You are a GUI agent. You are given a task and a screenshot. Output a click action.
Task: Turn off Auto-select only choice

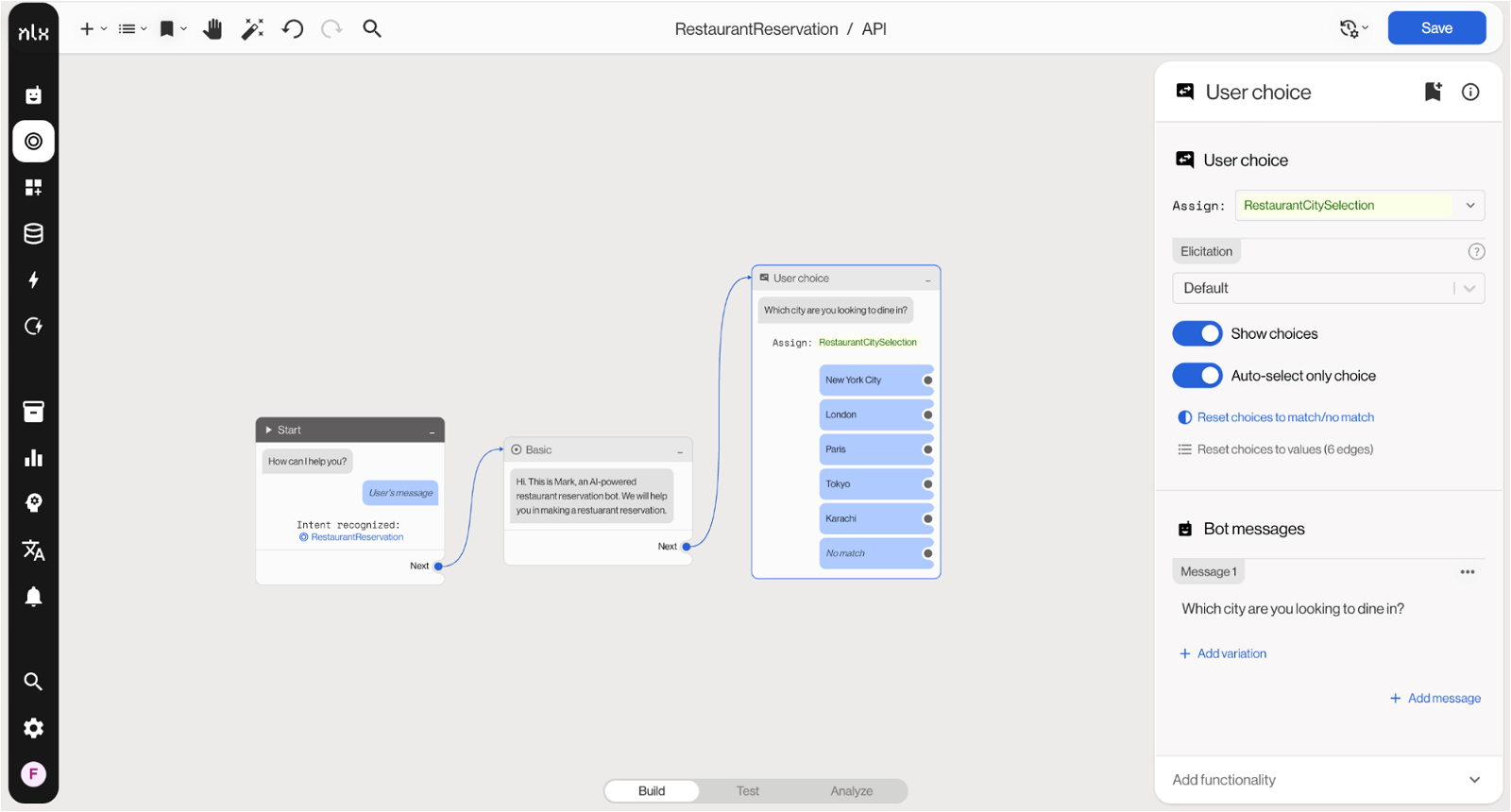1197,376
